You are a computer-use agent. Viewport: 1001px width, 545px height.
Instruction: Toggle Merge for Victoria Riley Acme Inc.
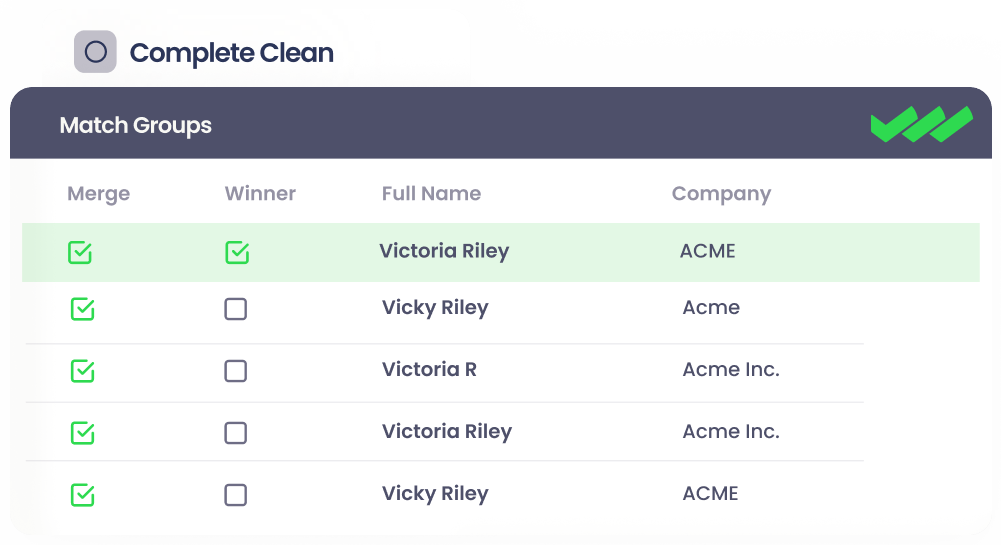tap(82, 433)
